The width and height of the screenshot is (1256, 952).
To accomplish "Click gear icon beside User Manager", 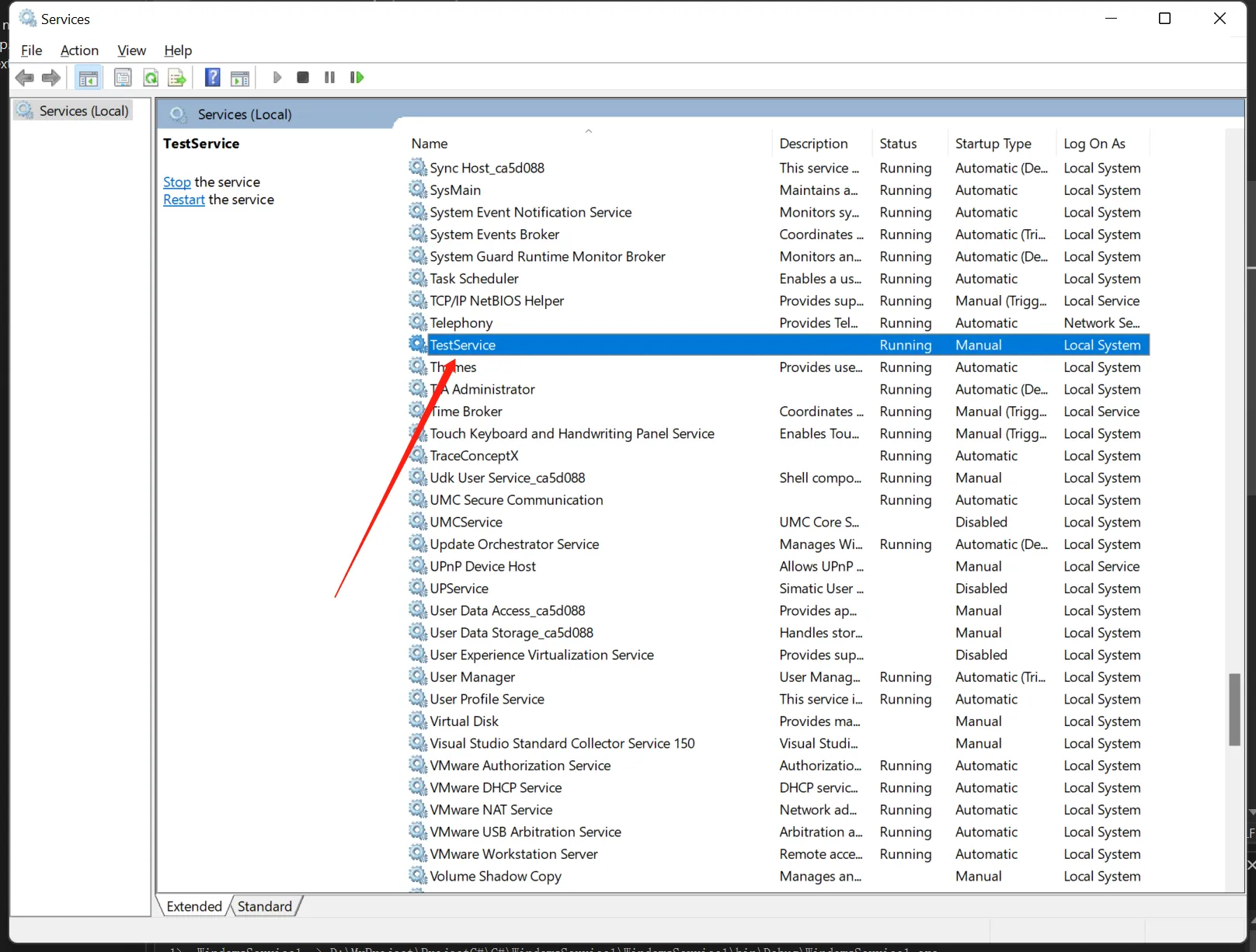I will point(418,676).
